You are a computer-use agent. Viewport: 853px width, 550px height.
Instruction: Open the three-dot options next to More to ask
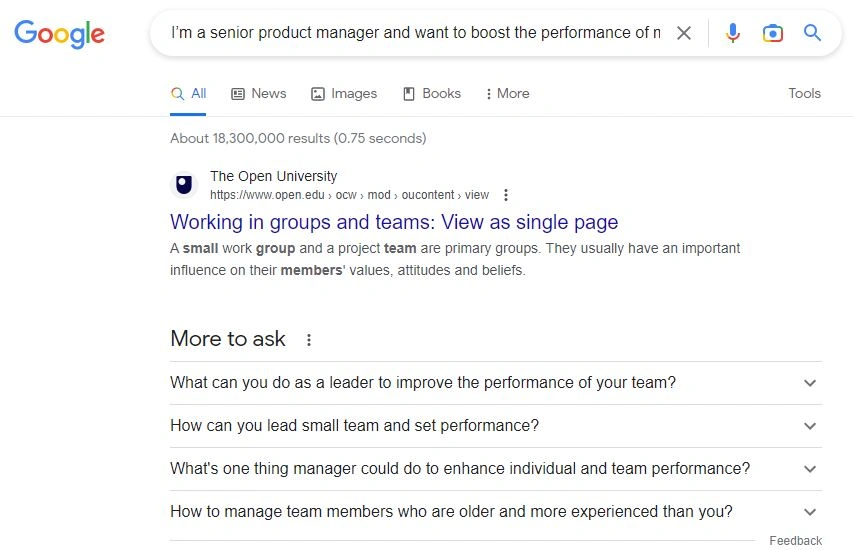308,340
